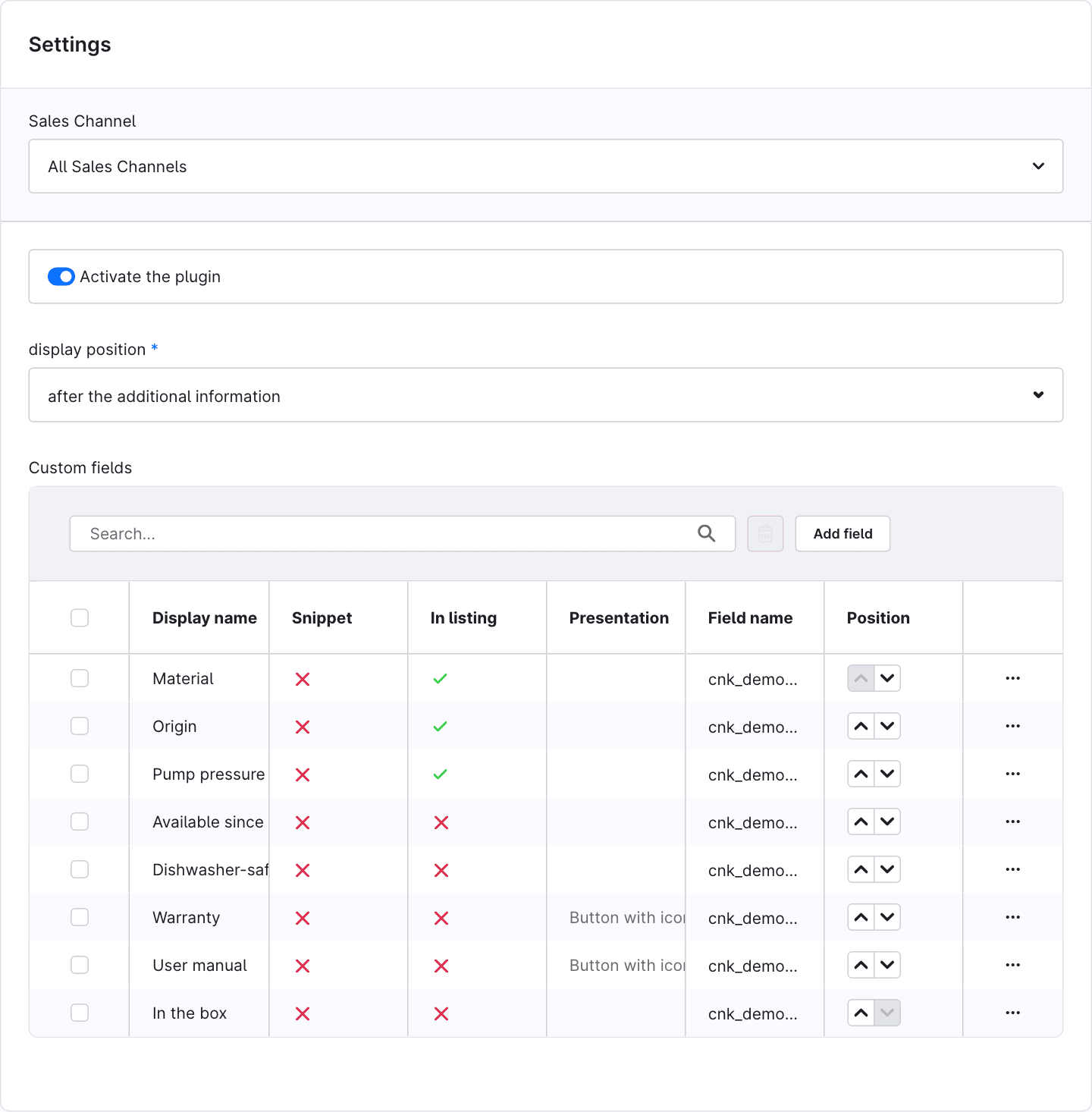
Task: Move Warranty field up
Action: [x=861, y=917]
